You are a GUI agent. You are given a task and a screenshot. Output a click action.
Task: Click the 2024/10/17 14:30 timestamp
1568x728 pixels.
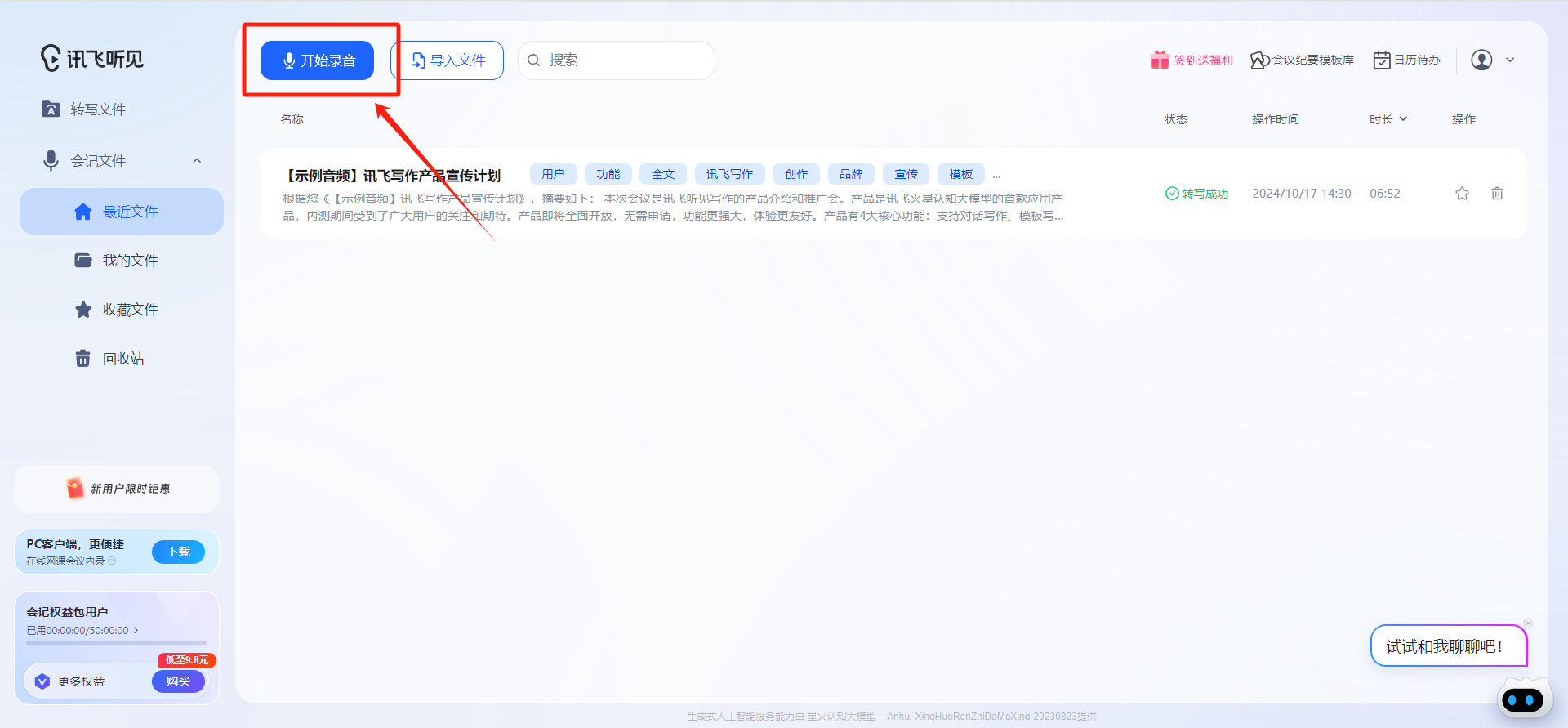[x=1302, y=194]
